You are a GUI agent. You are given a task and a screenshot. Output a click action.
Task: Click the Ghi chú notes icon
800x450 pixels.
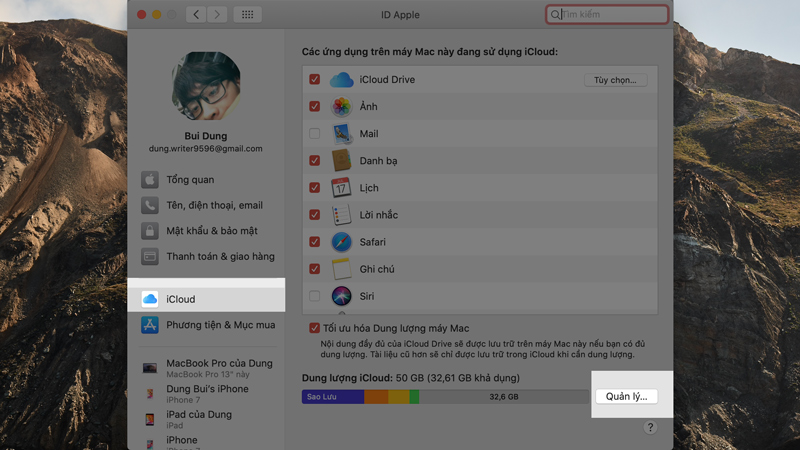point(342,269)
